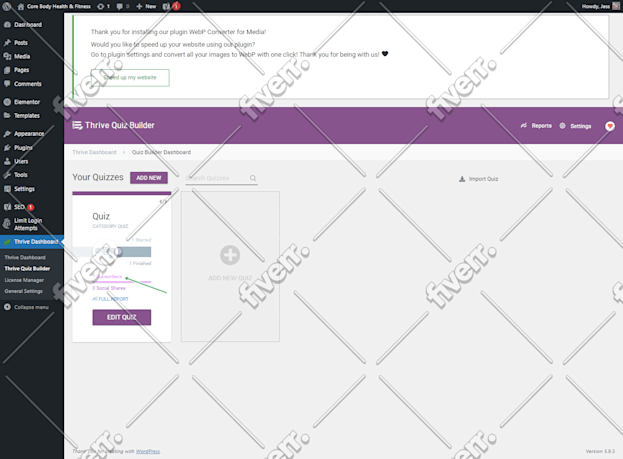Click the red SEO notification badge in sidebar
This screenshot has width=623, height=459.
tap(31, 207)
